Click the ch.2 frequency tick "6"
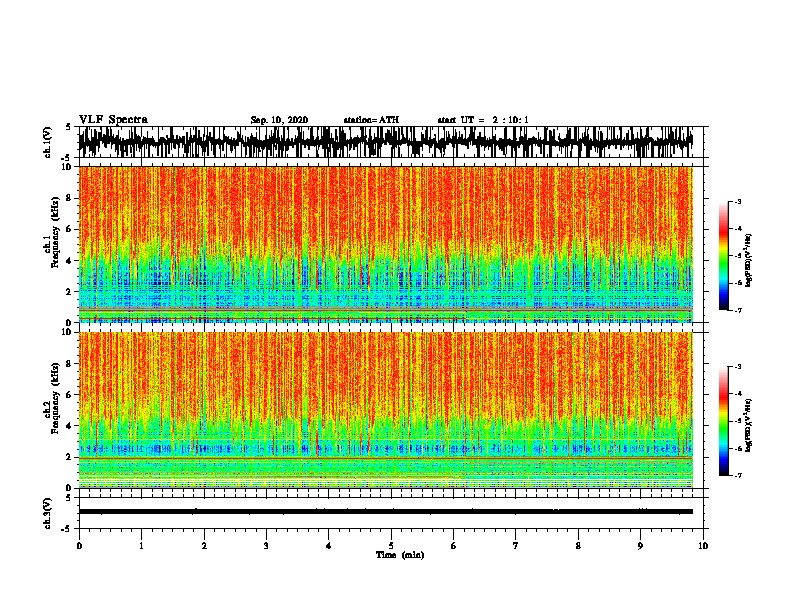Viewport: 792px width, 612px height. point(69,395)
